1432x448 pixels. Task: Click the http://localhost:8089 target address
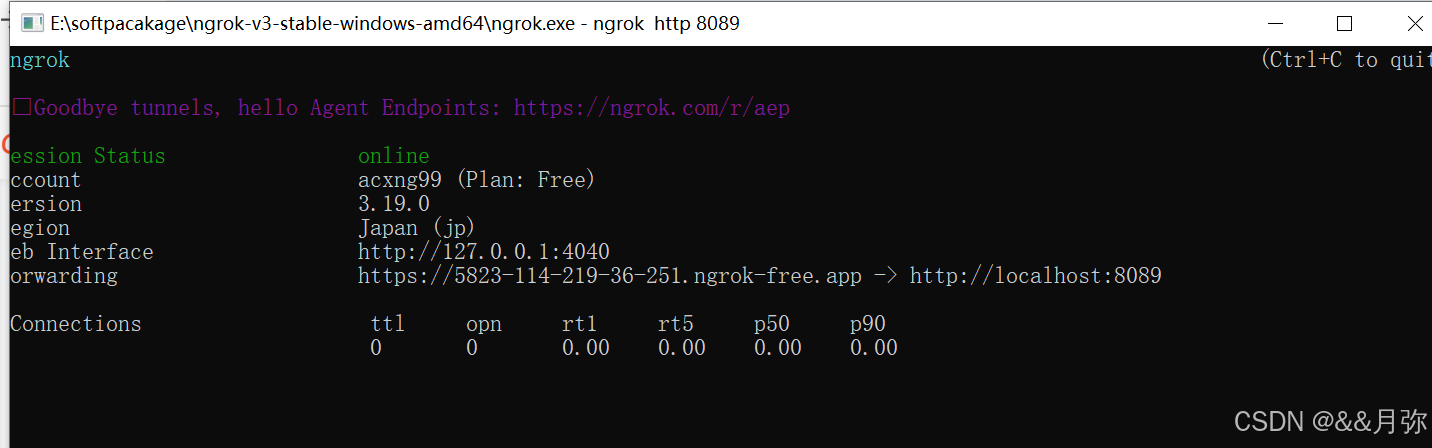(x=1036, y=276)
